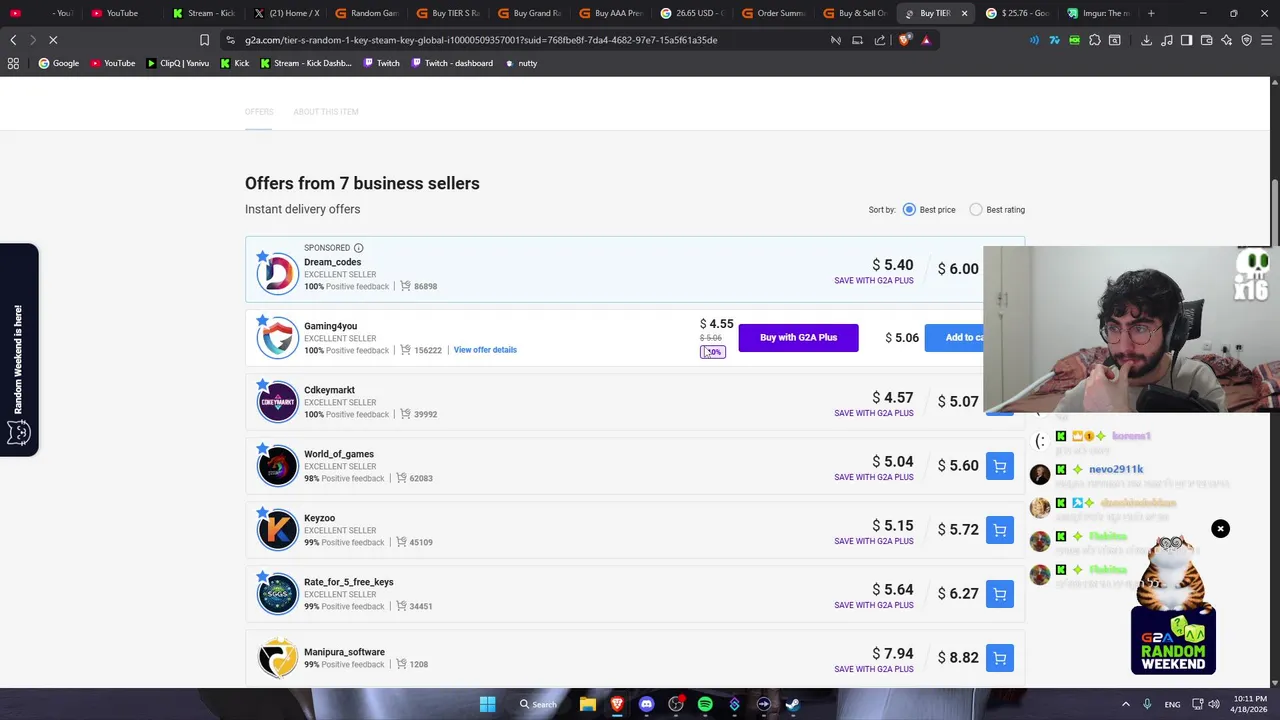
Task: Click Cdkeymarkt SAVE WITH G2A PLUS
Action: (874, 413)
